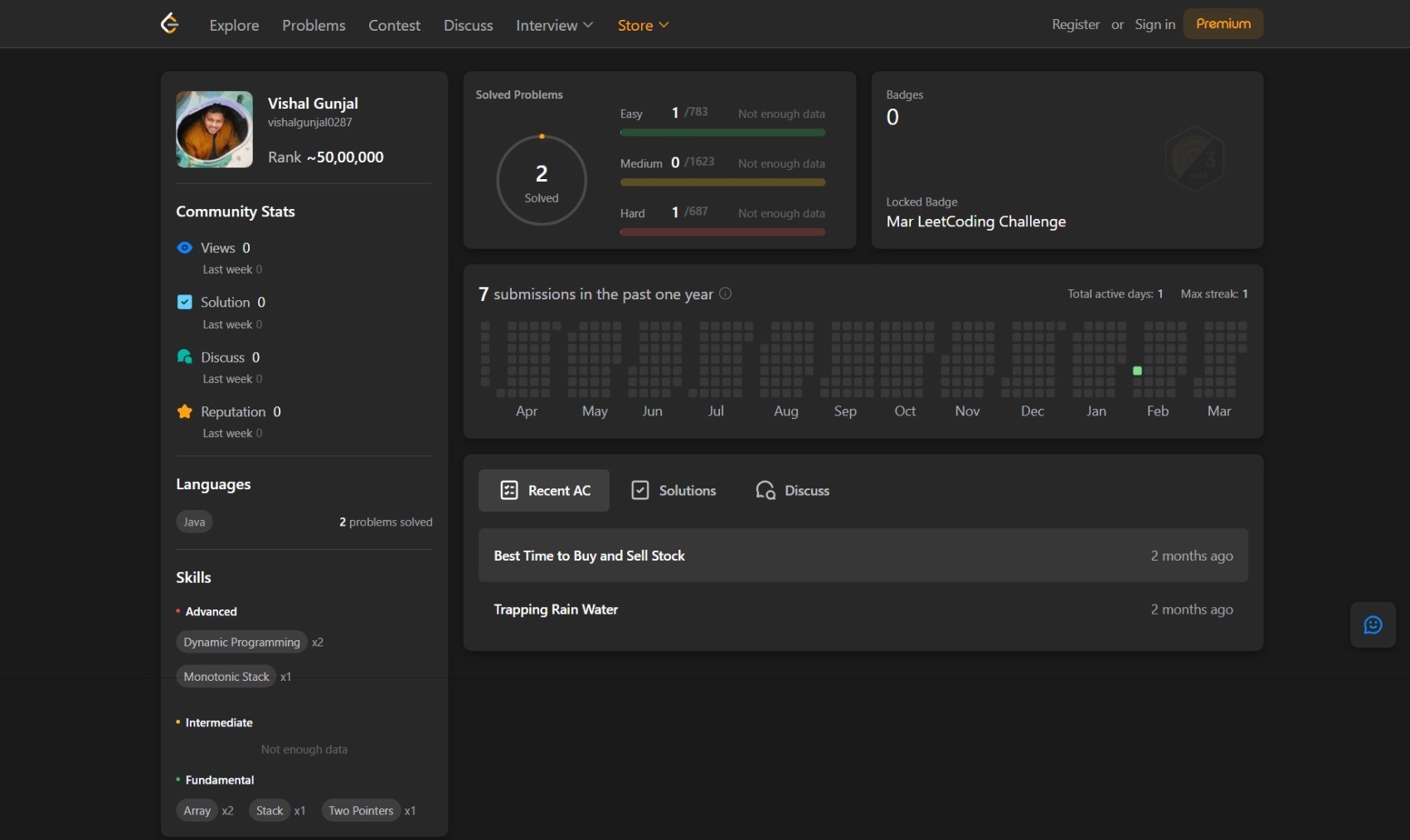Open the Contest page
1410x840 pixels.
click(x=394, y=25)
